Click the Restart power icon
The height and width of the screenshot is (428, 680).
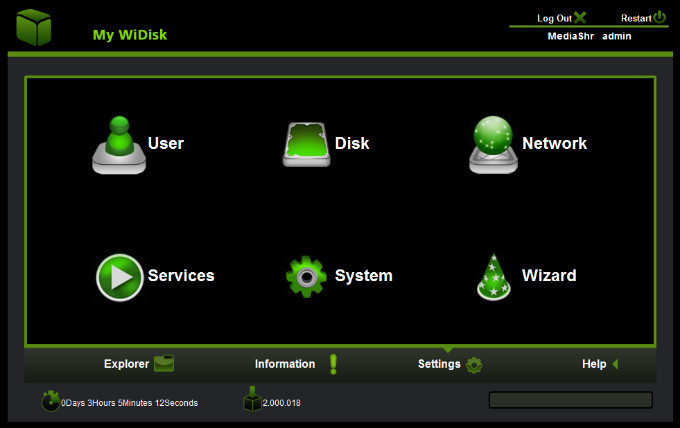[x=660, y=17]
